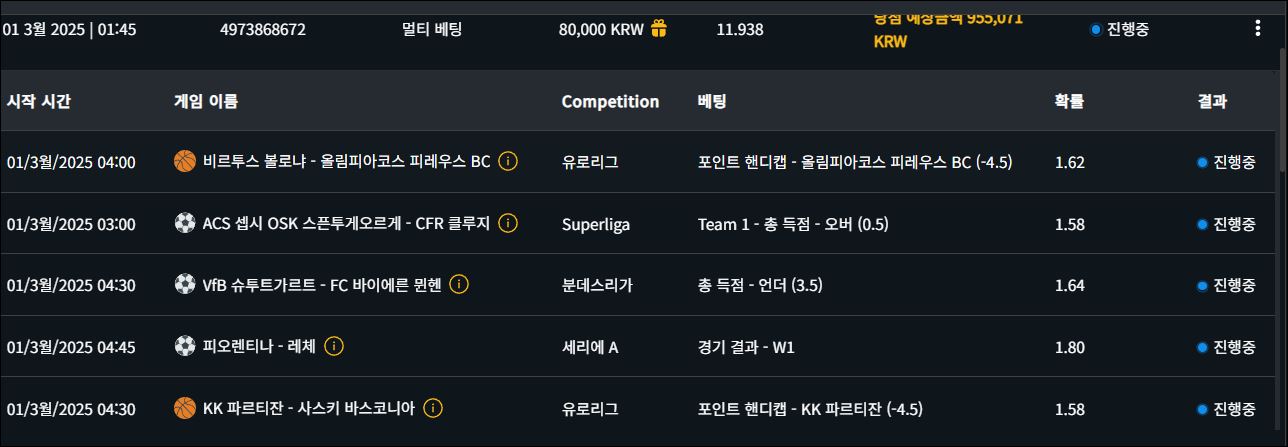Image resolution: width=1288 pixels, height=447 pixels.
Task: Click the 11.938 total odds value
Action: click(x=739, y=29)
